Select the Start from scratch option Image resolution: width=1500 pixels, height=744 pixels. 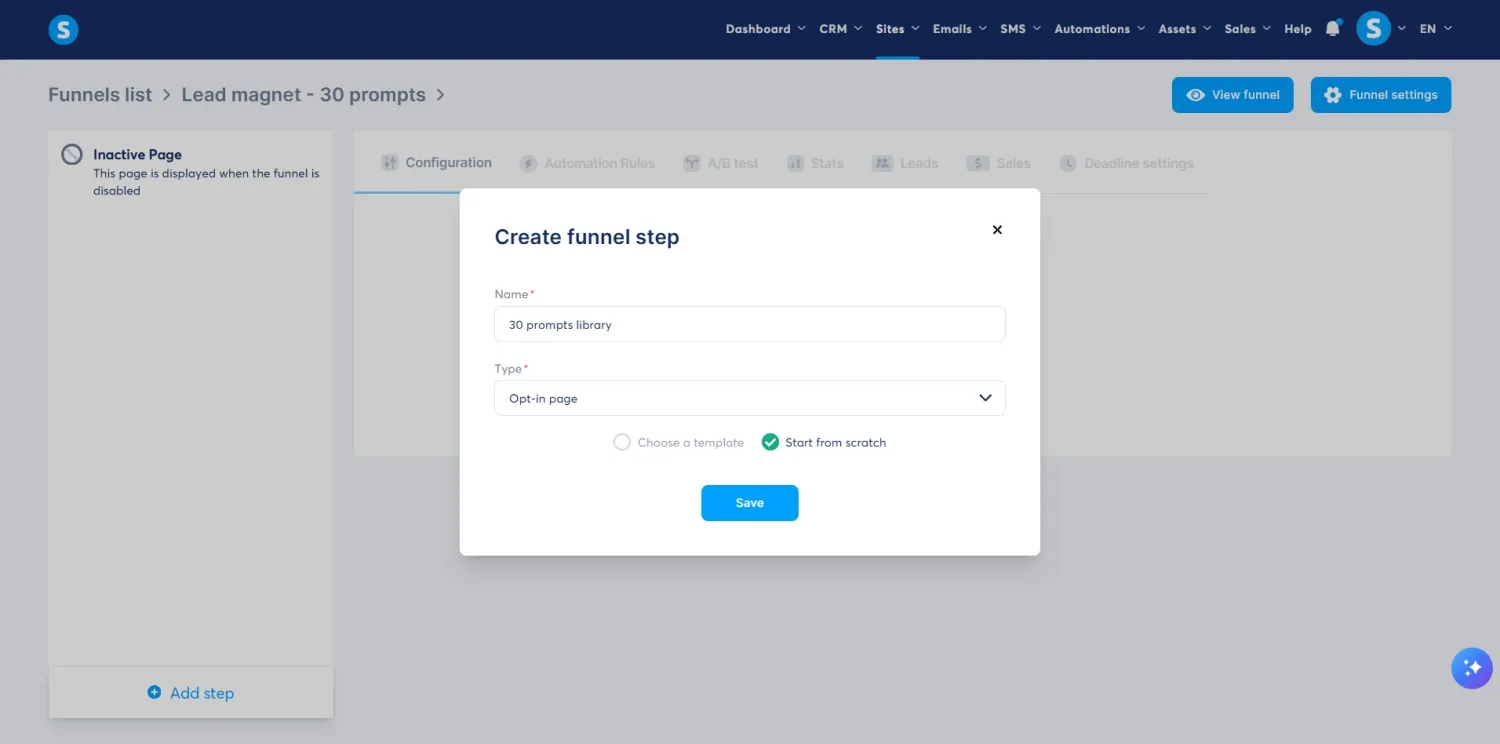pos(770,442)
